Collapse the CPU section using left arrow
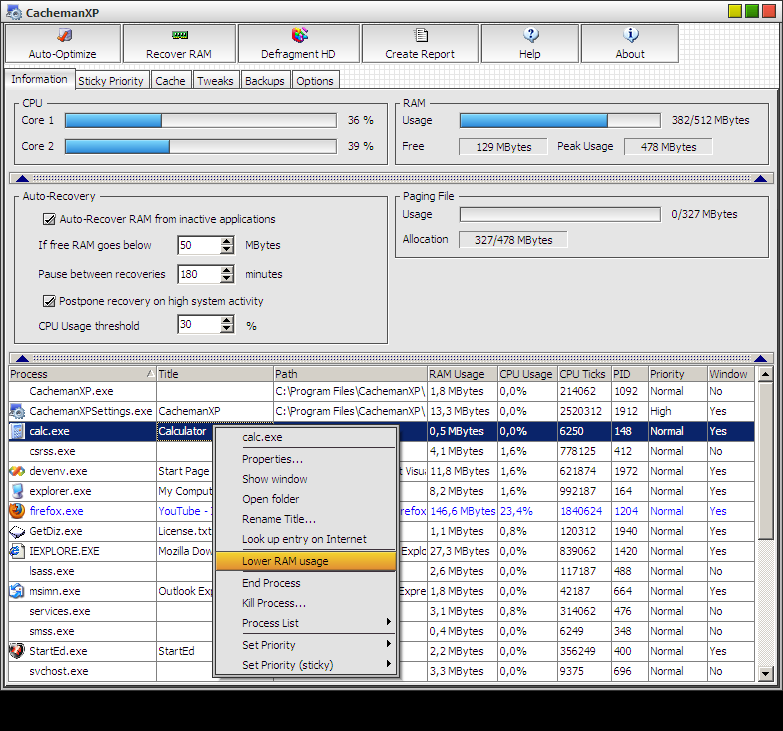The width and height of the screenshot is (783, 731). (22, 178)
